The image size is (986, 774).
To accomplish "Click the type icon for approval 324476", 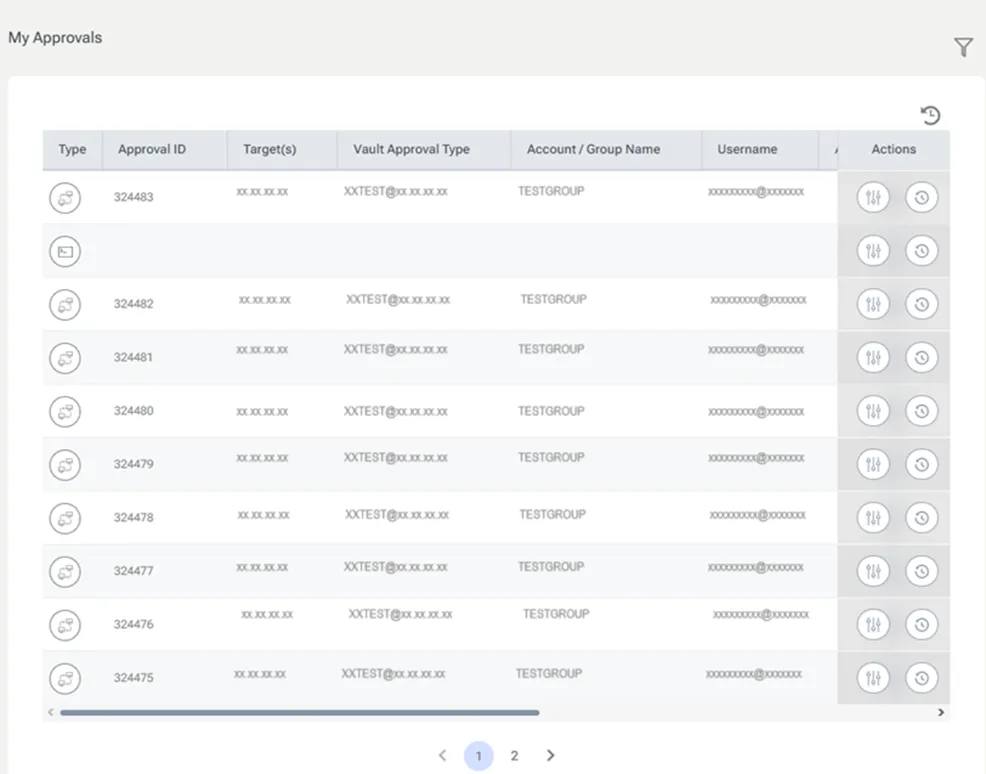I will [65, 626].
